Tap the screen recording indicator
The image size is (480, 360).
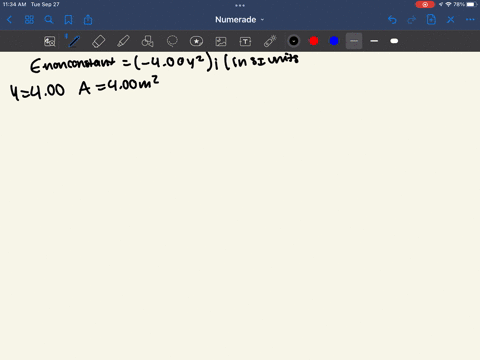coord(425,5)
